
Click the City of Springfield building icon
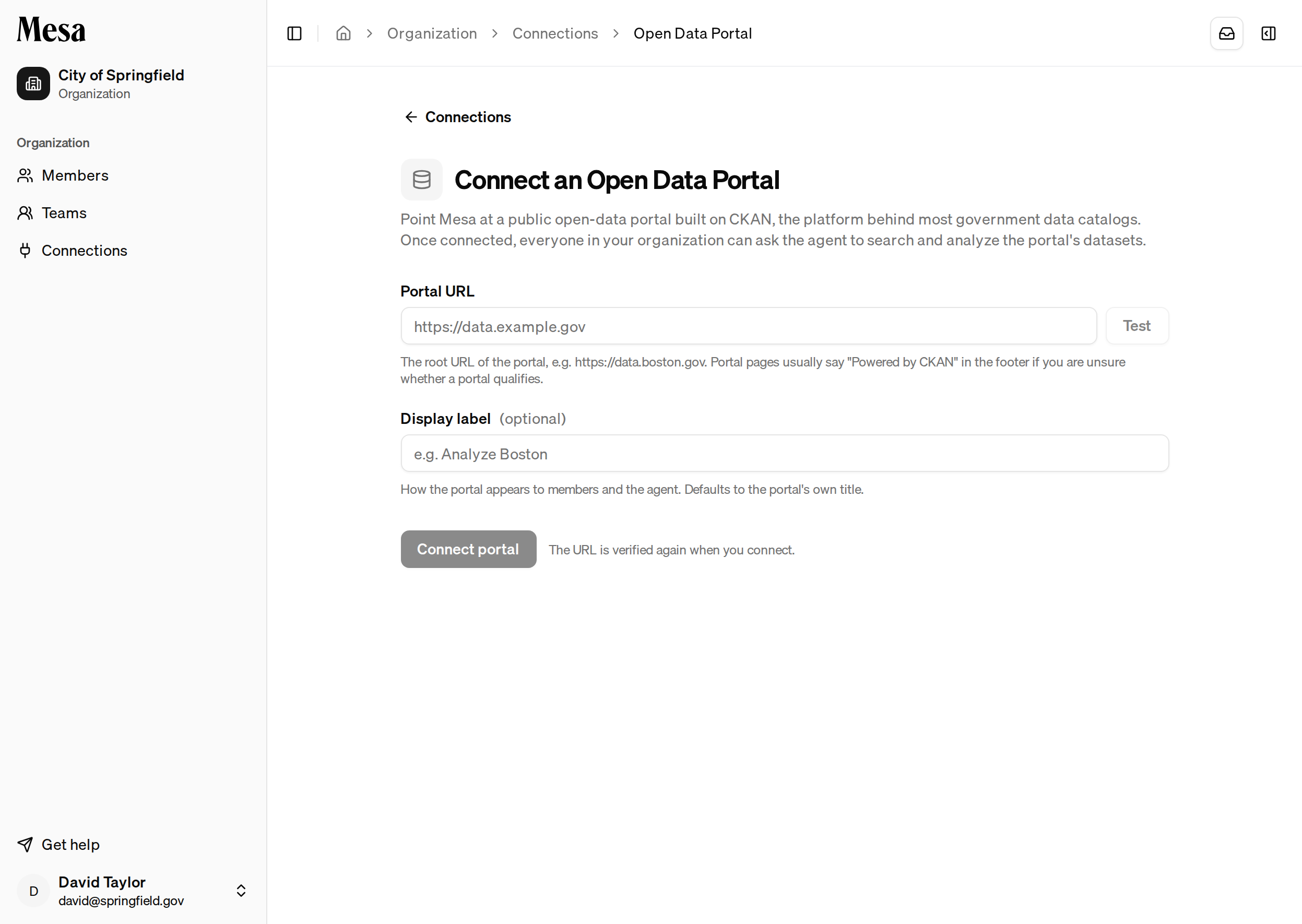pos(33,84)
